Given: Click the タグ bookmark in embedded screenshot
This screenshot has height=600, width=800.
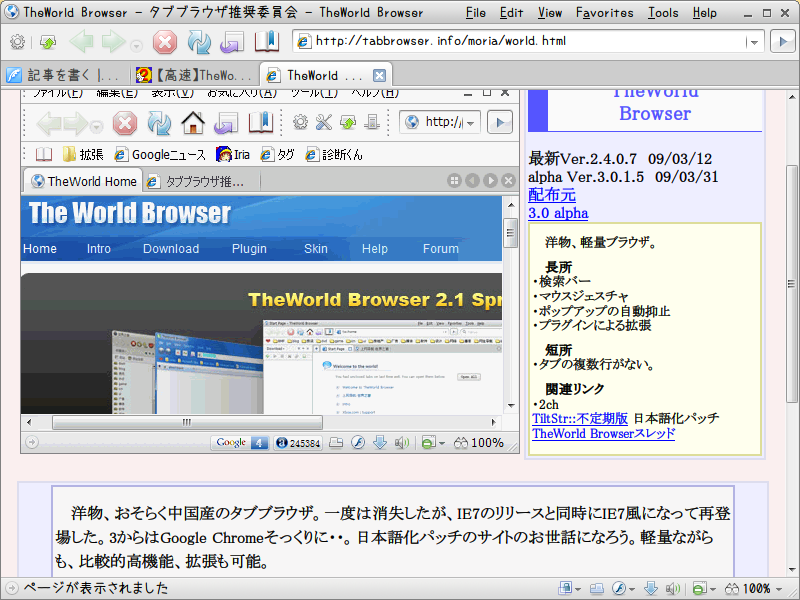Looking at the screenshot, I should point(277,154).
